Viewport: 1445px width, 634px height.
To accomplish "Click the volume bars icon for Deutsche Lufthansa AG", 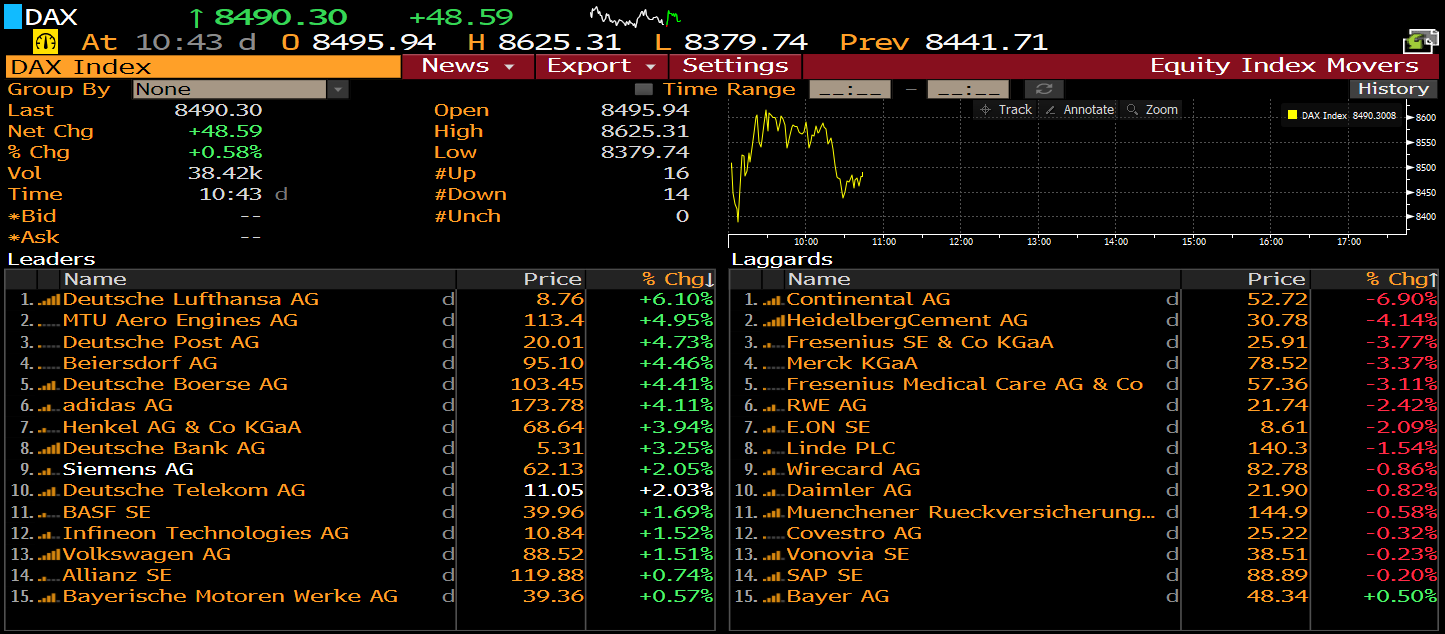I will [49, 300].
